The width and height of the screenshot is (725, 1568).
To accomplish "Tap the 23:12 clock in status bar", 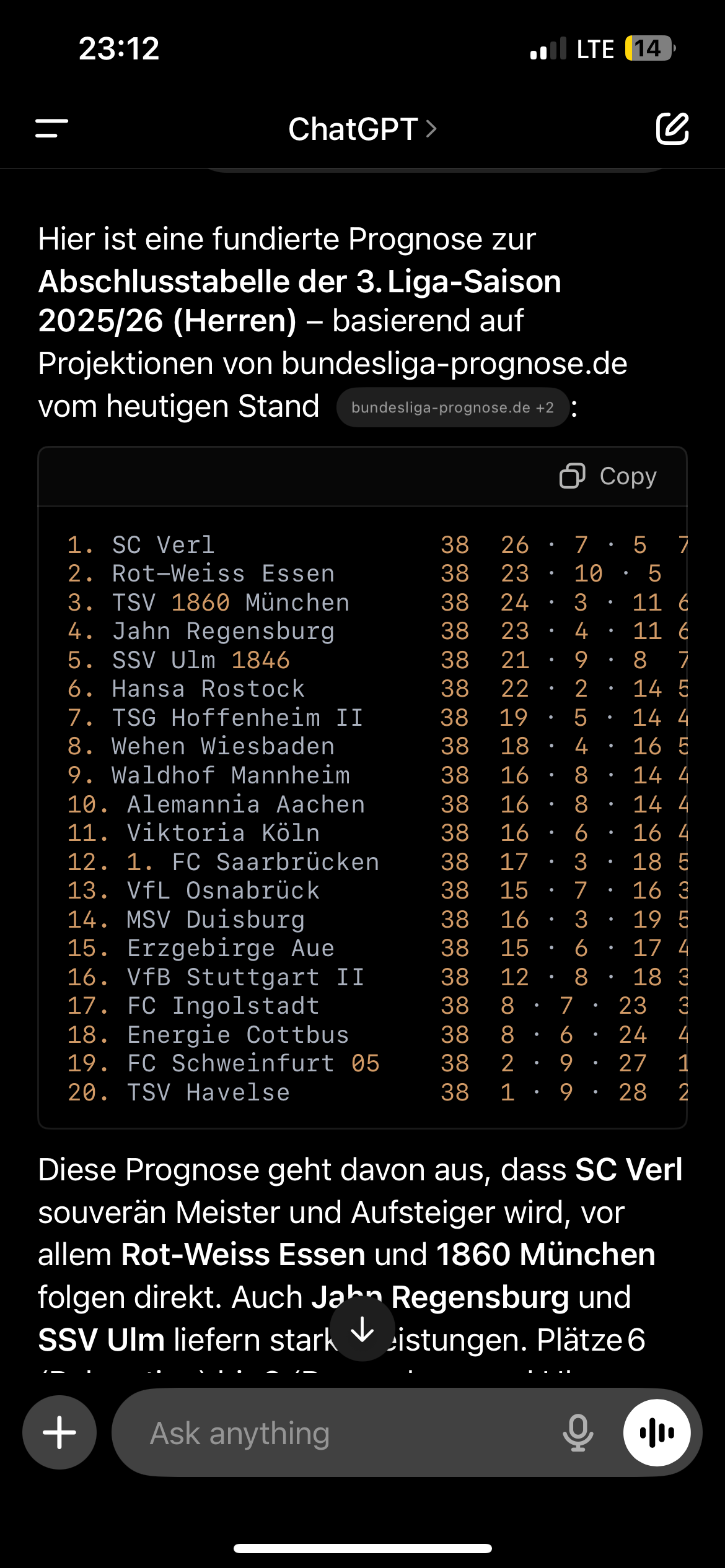I will (119, 48).
